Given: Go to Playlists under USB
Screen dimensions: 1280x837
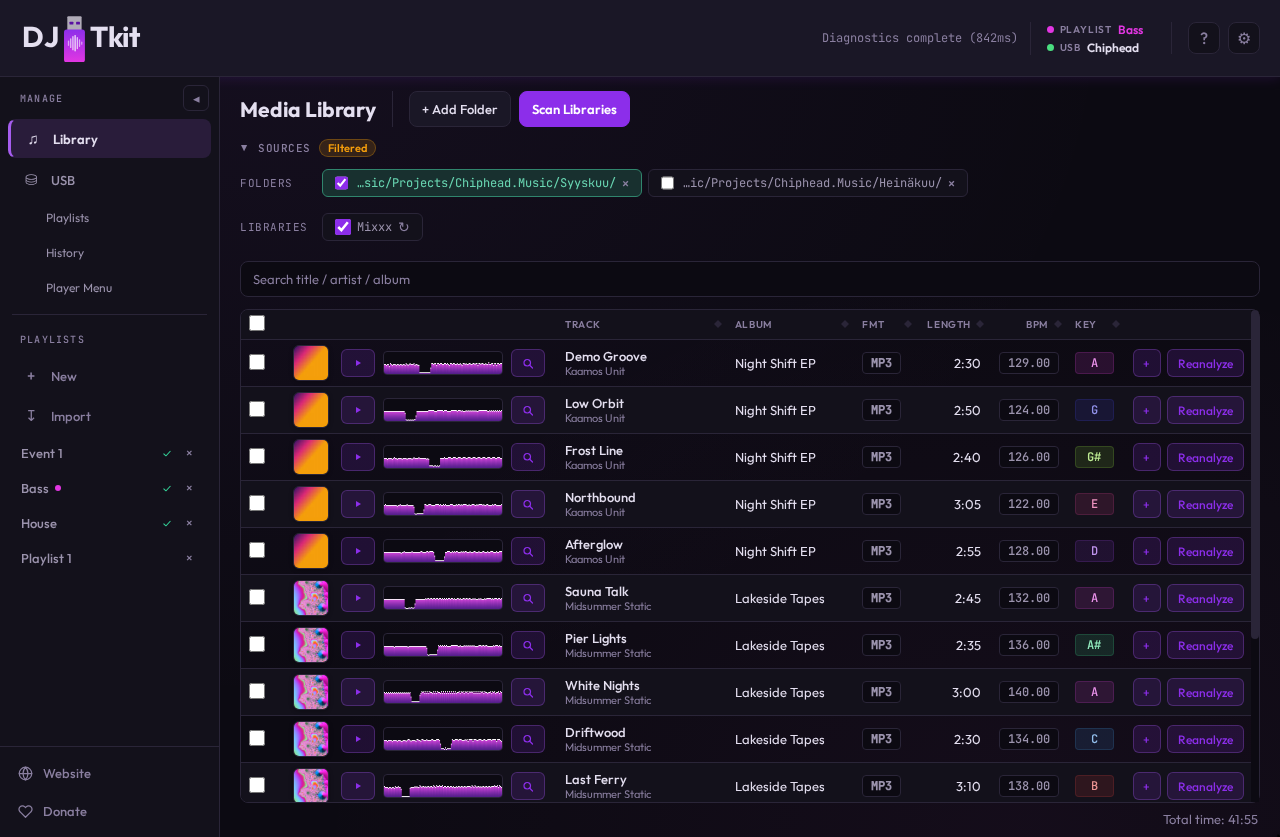Looking at the screenshot, I should coord(68,218).
